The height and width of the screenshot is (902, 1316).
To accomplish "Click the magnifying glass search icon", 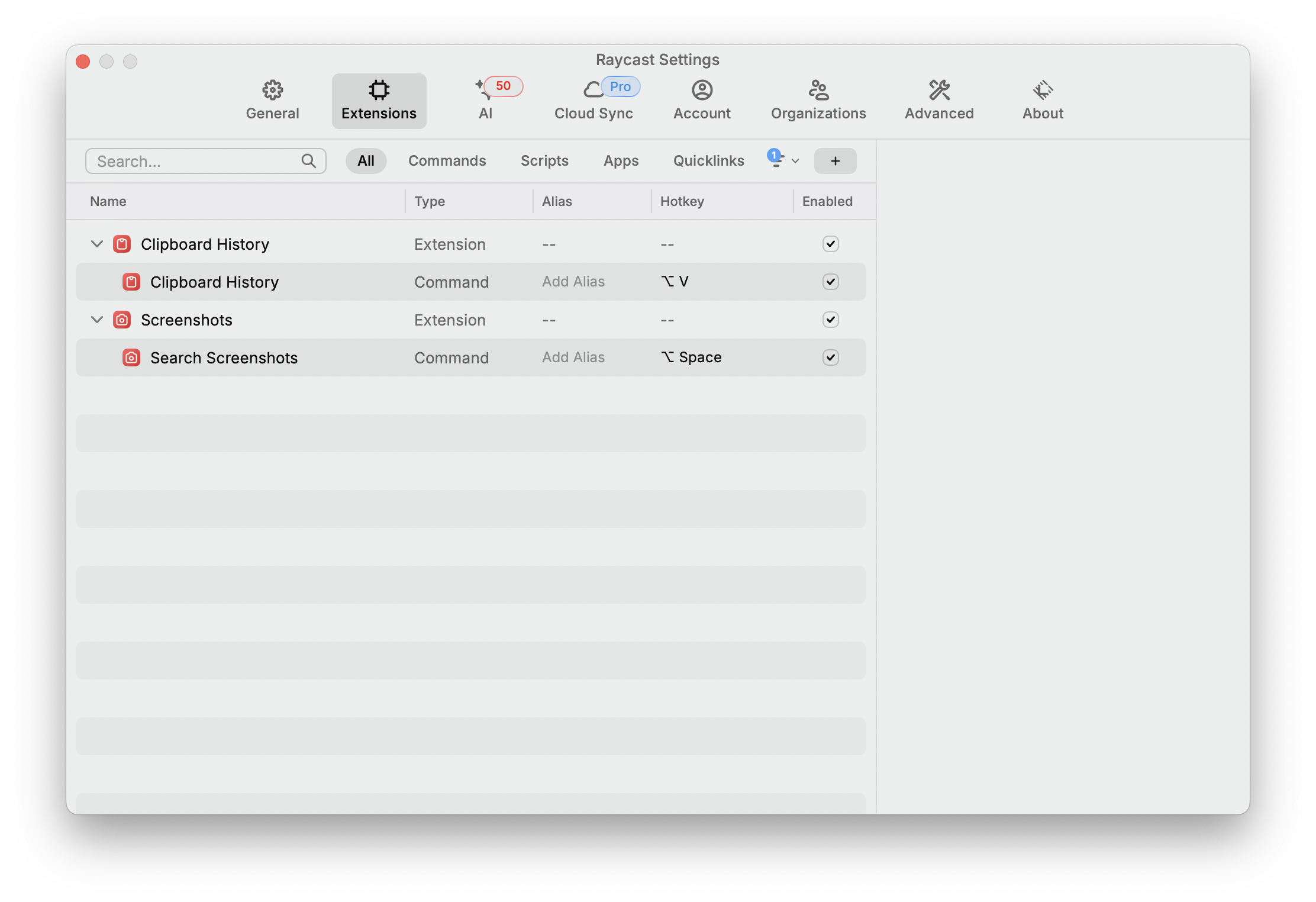I will (308, 161).
